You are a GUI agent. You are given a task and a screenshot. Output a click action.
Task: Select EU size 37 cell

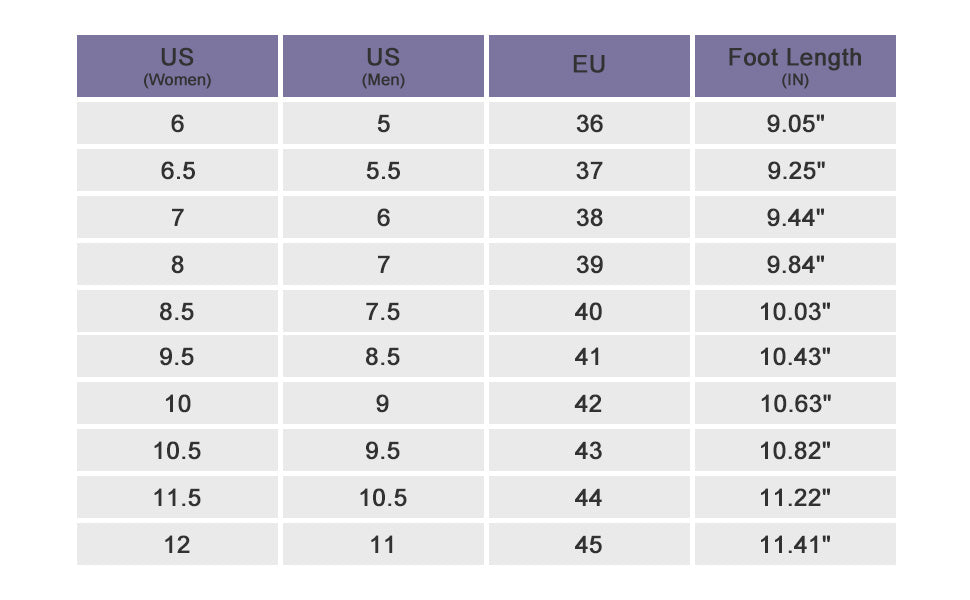(589, 170)
